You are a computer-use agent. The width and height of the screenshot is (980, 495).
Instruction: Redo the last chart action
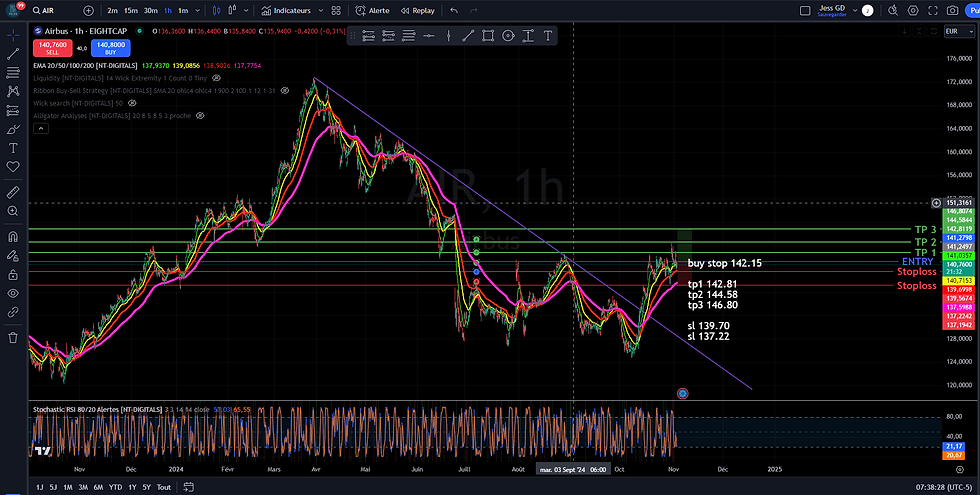pyautogui.click(x=474, y=11)
